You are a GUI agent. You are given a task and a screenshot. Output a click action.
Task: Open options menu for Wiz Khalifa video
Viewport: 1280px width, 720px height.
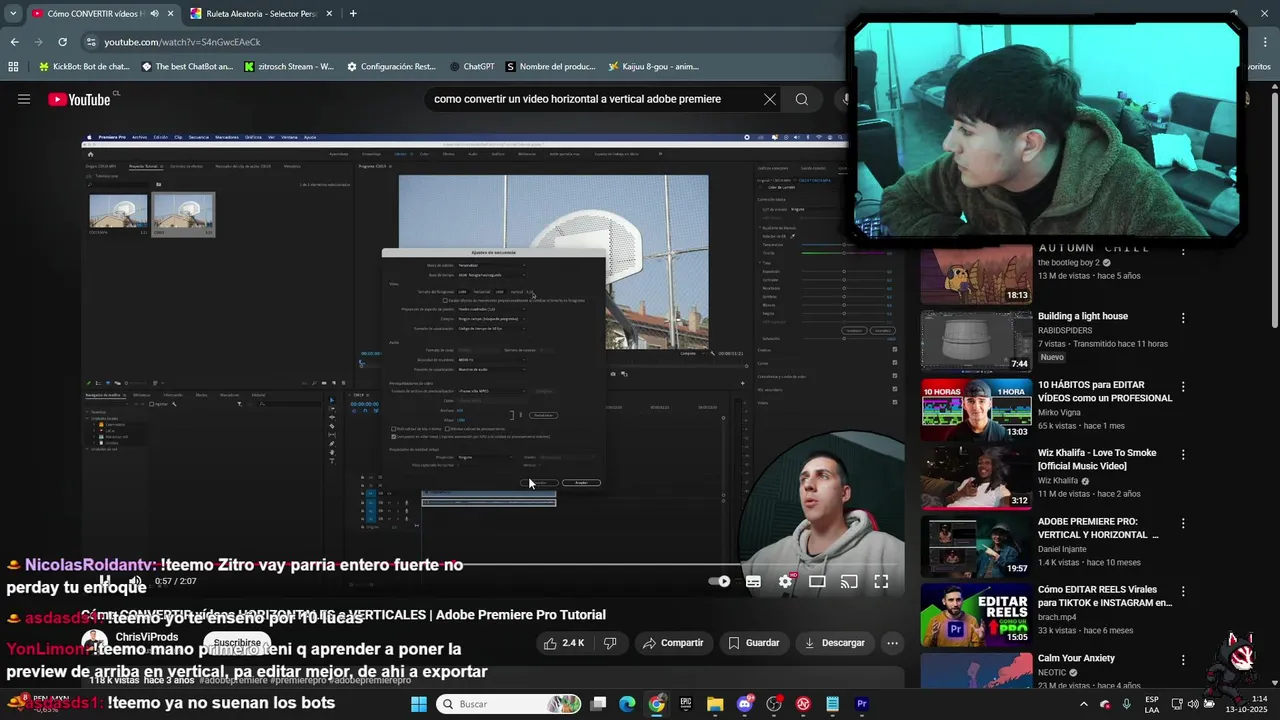[x=1183, y=454]
